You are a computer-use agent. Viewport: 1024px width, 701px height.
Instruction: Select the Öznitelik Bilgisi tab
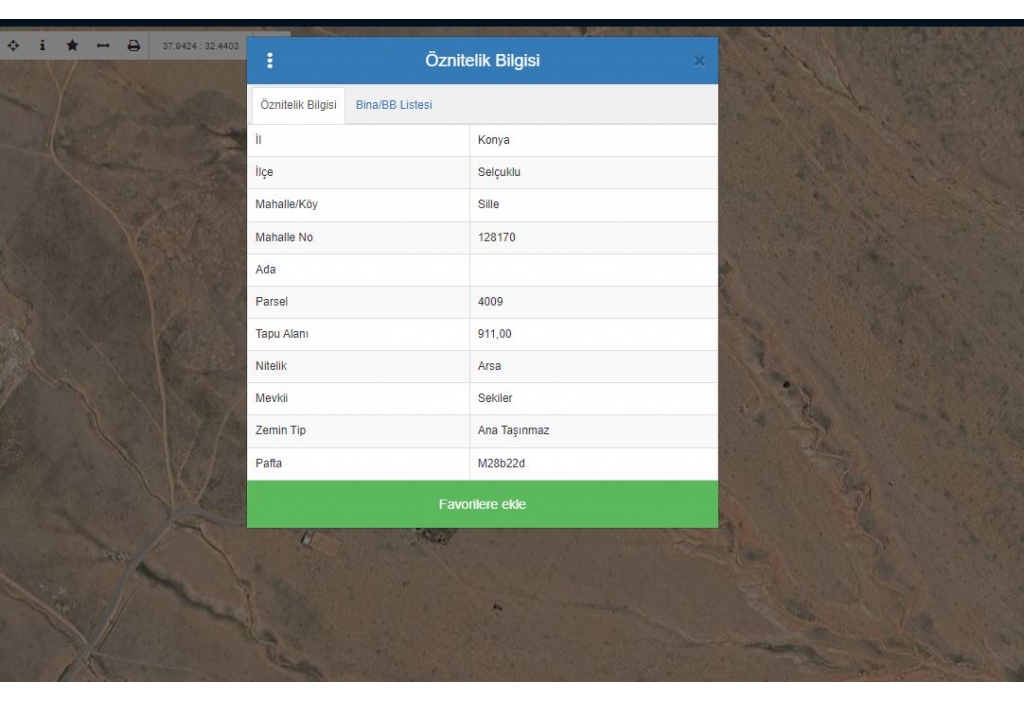pyautogui.click(x=297, y=105)
